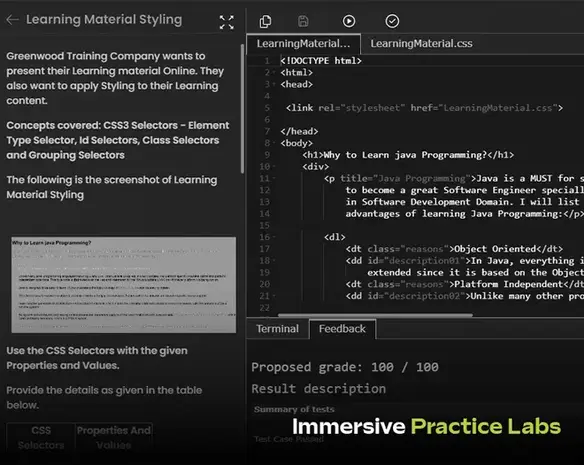Screen dimensions: 584x465
Task: Collapse the paragraph fold on line 11
Action: pos(274,178)
